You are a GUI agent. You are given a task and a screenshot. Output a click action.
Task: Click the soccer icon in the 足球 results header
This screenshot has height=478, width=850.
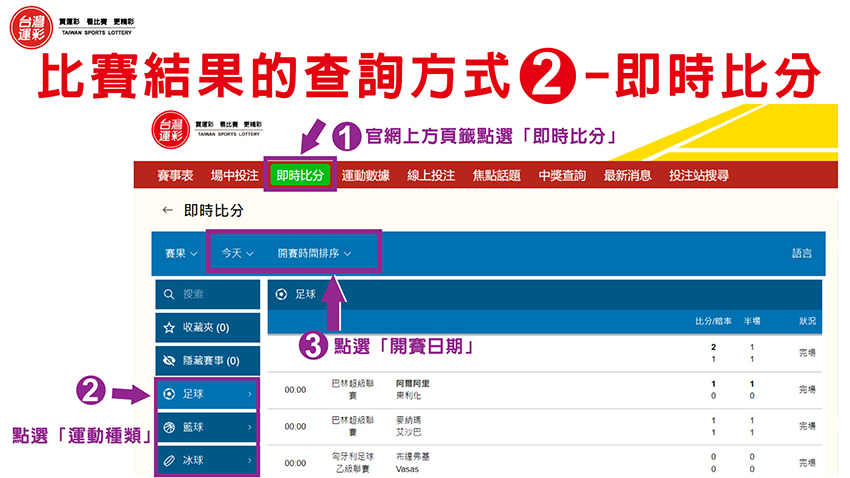point(281,294)
